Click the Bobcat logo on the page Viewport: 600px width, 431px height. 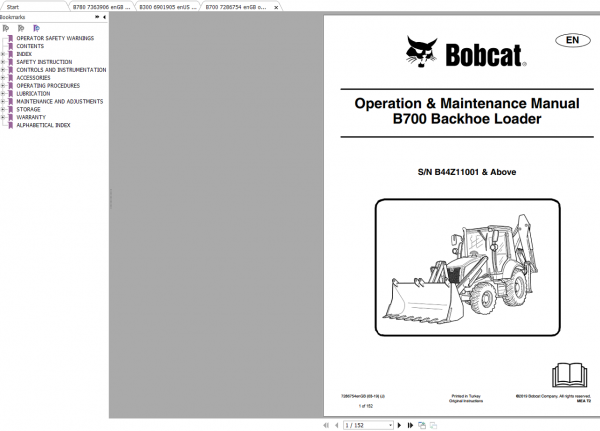(466, 52)
